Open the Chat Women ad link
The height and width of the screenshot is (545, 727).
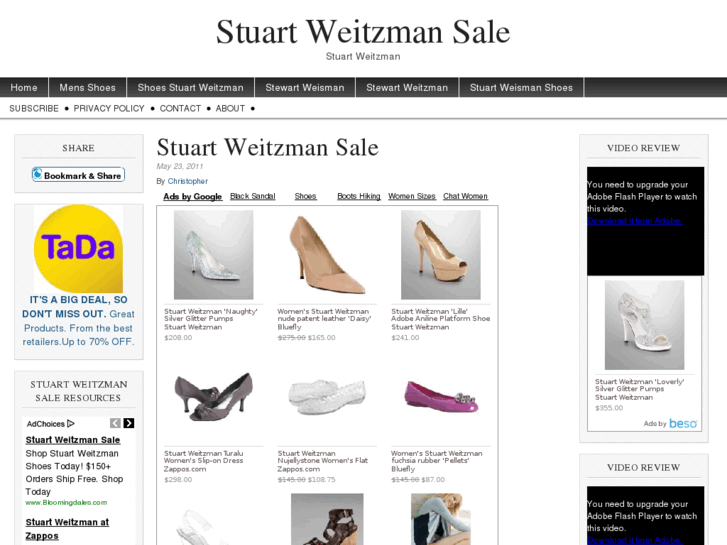465,196
